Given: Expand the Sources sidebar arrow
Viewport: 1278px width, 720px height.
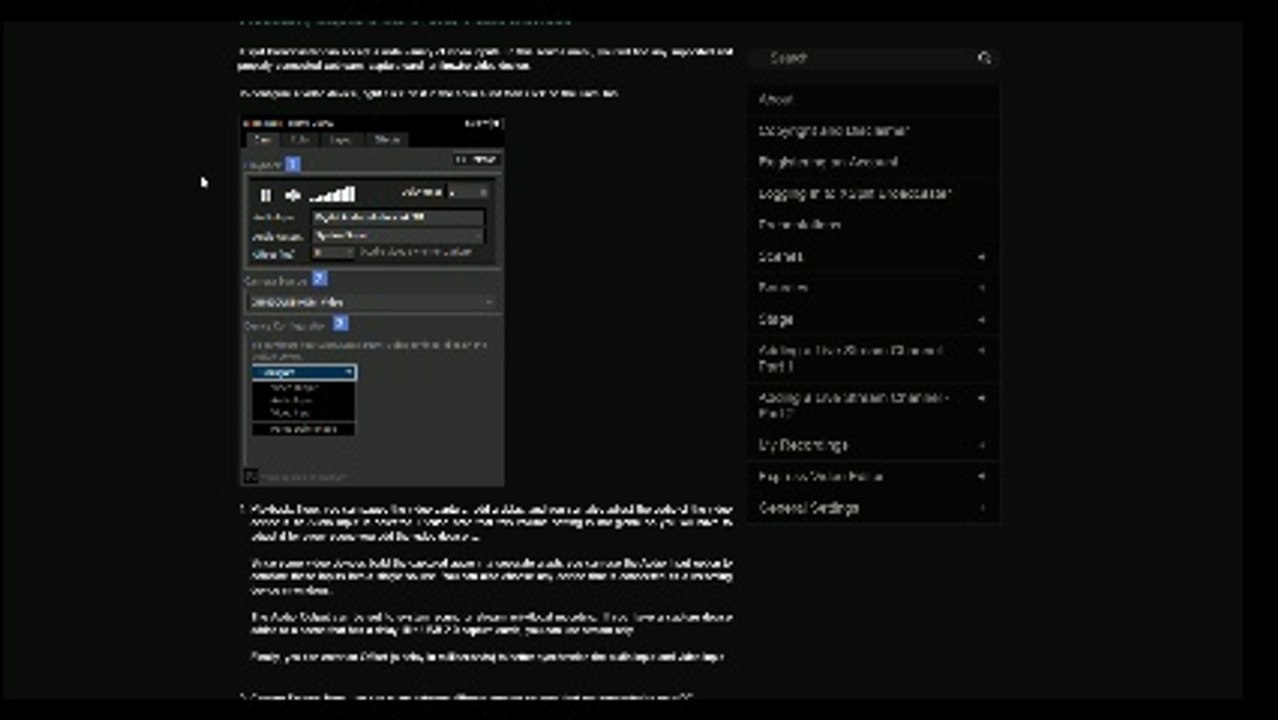Looking at the screenshot, I should tap(981, 288).
